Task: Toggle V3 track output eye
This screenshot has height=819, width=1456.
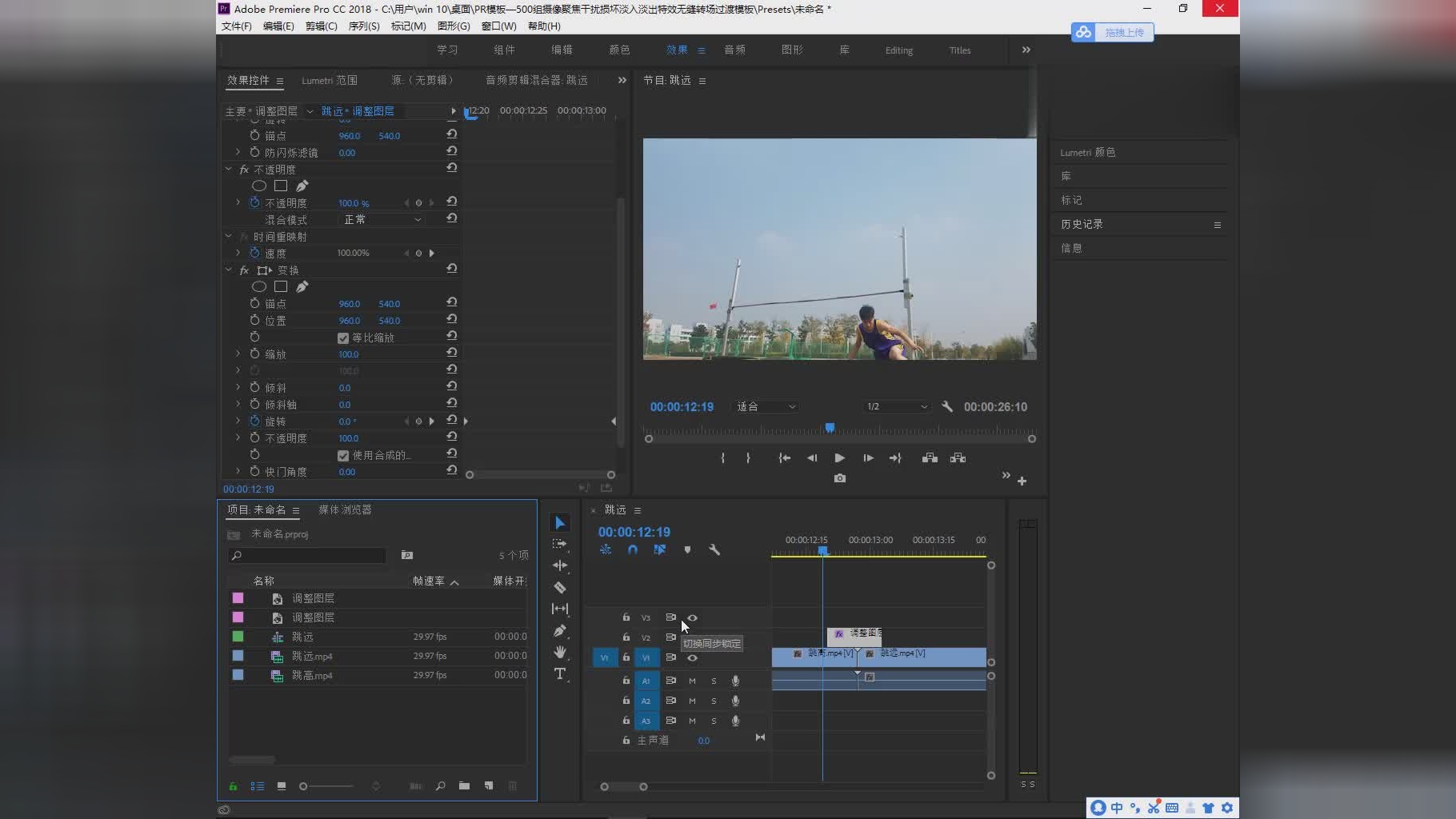Action: (693, 617)
